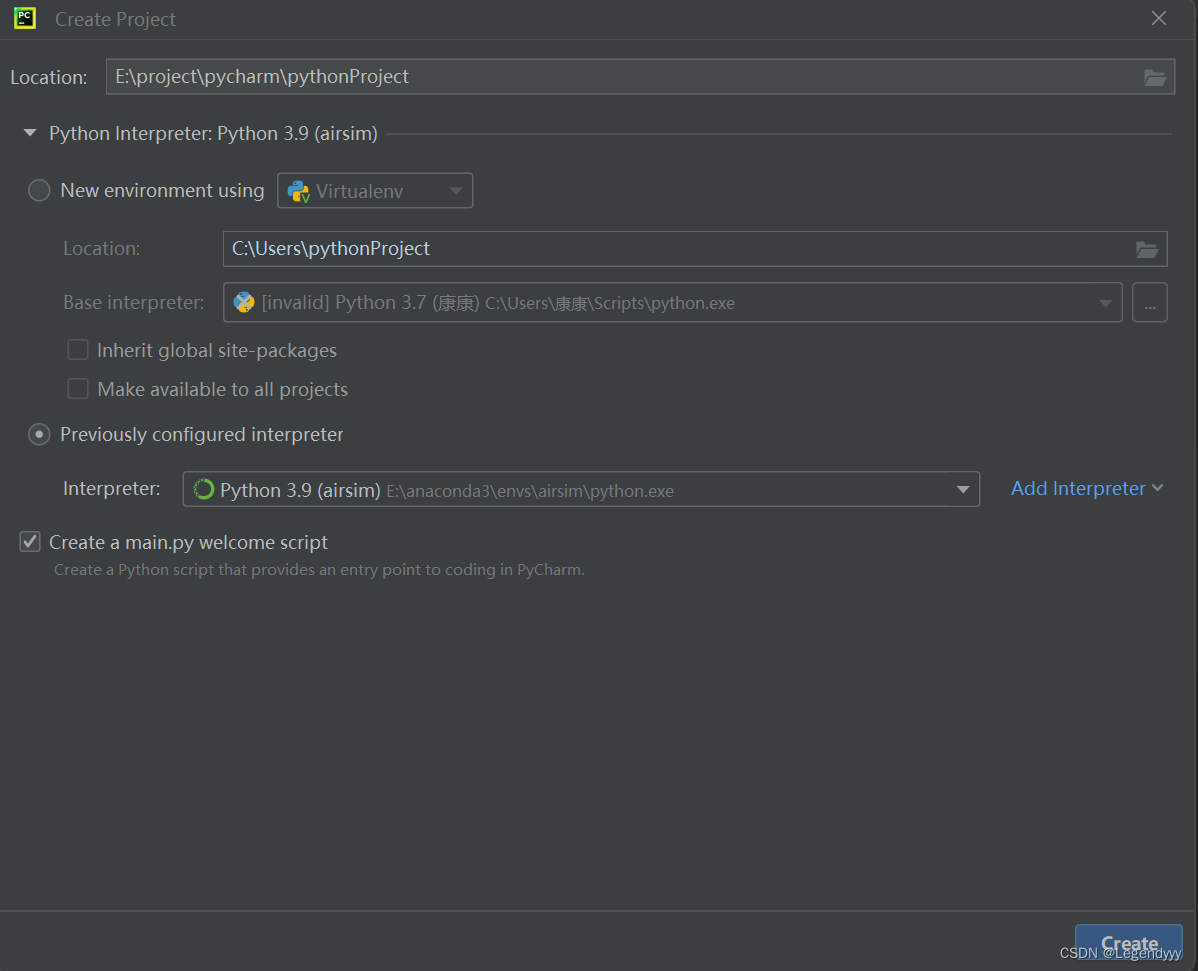
Task: Click the invalid Python 3.7 interpreter icon
Action: point(244,303)
